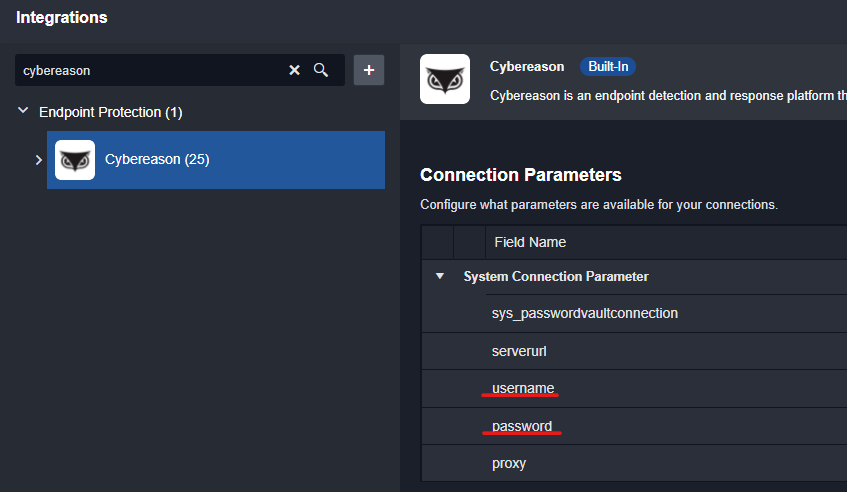The height and width of the screenshot is (492, 847).
Task: Click the System Connection Parameter row label
Action: pos(556,276)
